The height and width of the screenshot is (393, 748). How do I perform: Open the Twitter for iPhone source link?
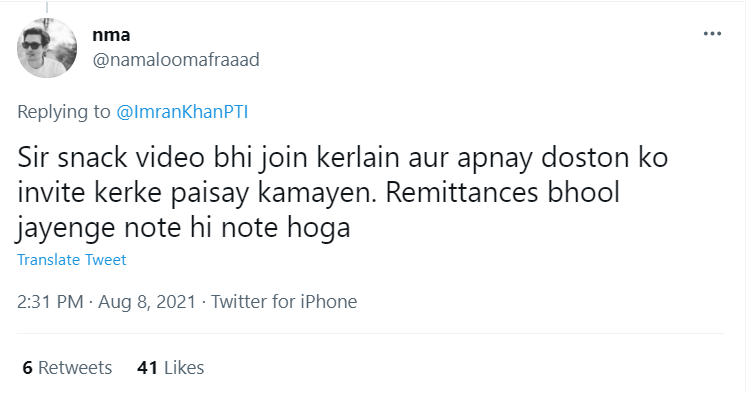[x=284, y=302]
